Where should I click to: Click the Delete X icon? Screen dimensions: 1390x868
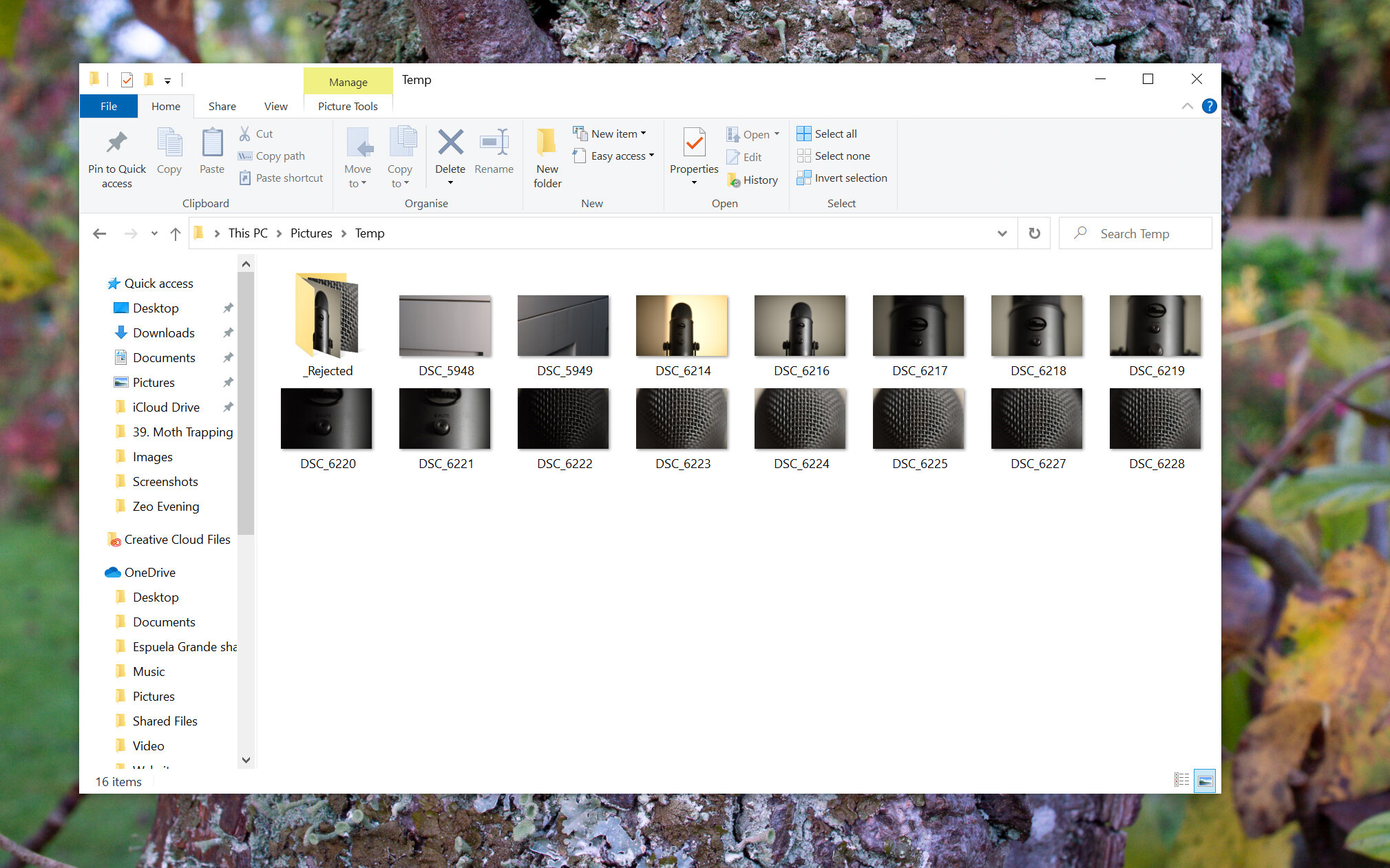tap(450, 142)
